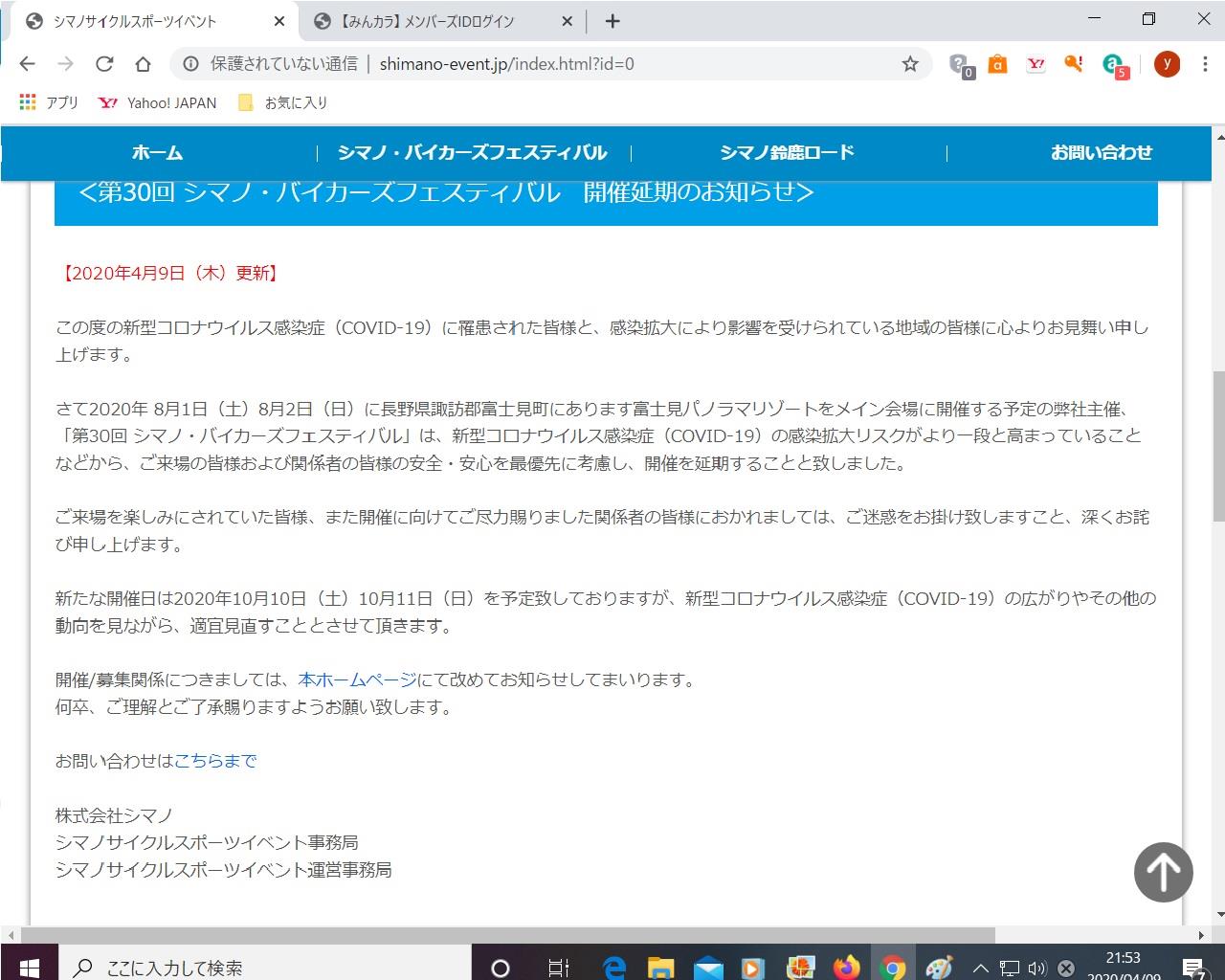Open the gray shield extension with 0 badge

coord(960,64)
